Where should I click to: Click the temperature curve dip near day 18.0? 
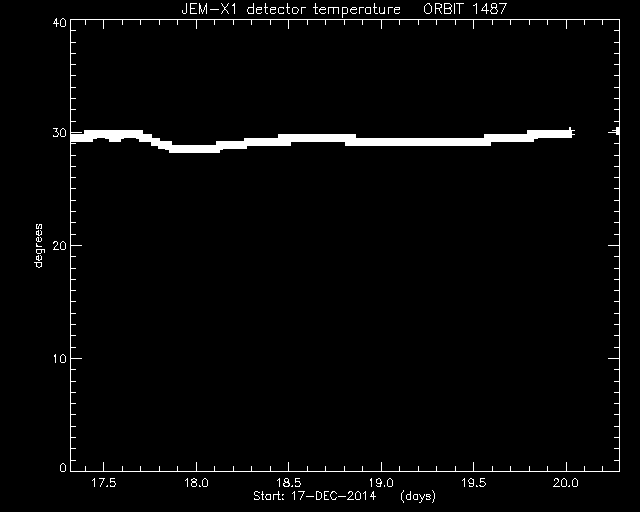194,149
